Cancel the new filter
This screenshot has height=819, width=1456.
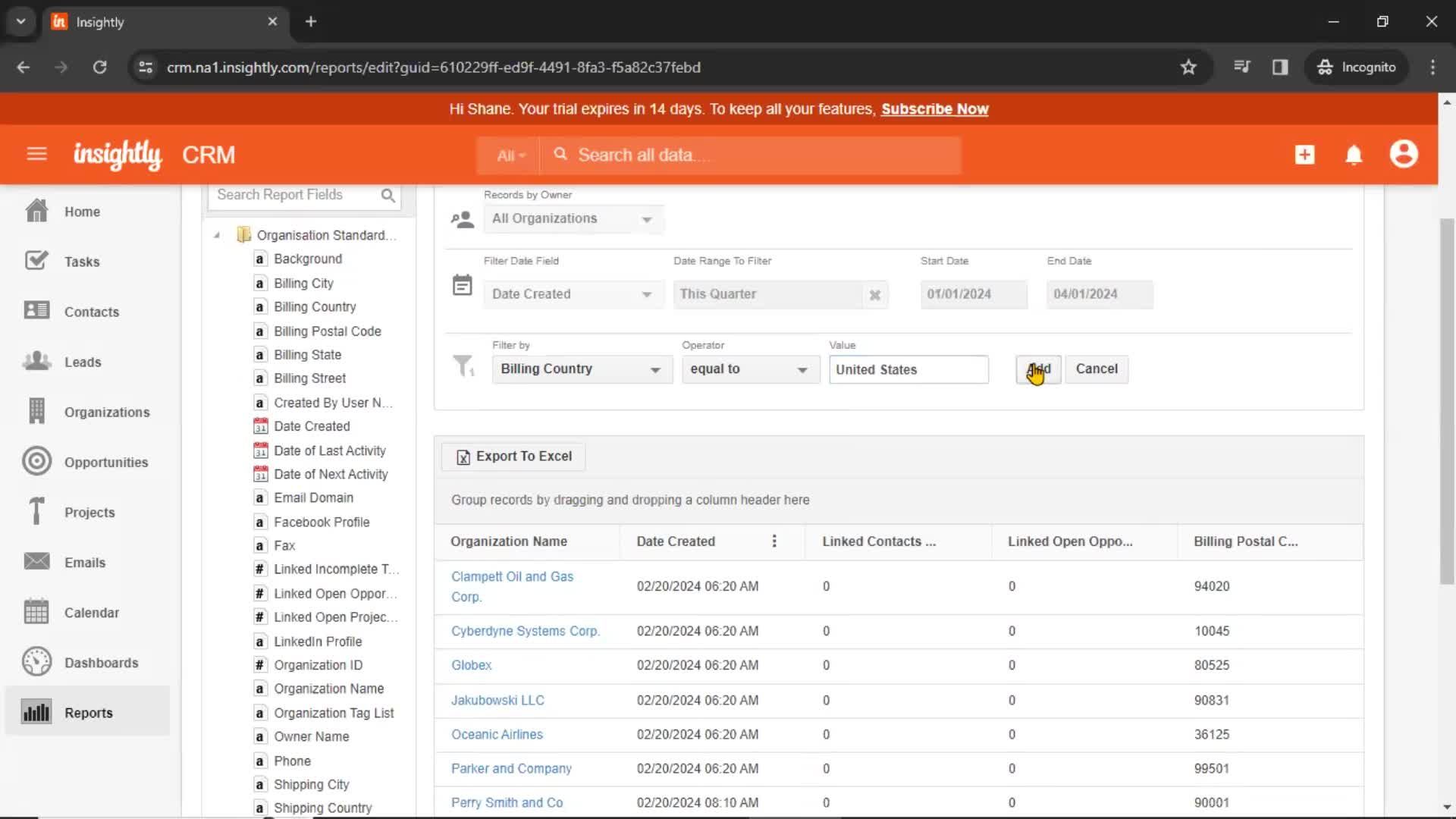pyautogui.click(x=1097, y=369)
